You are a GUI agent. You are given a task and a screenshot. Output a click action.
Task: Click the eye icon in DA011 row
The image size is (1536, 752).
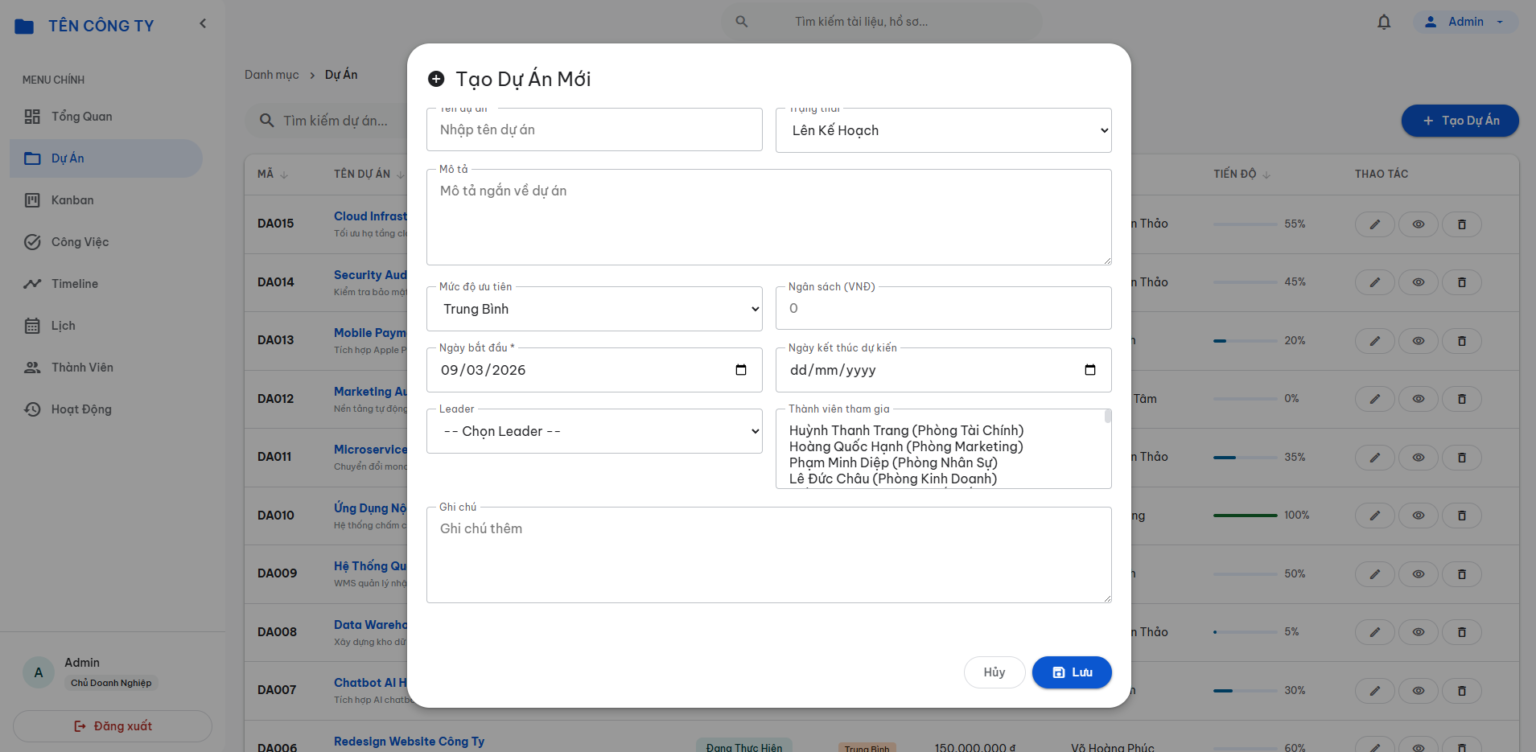[1418, 457]
